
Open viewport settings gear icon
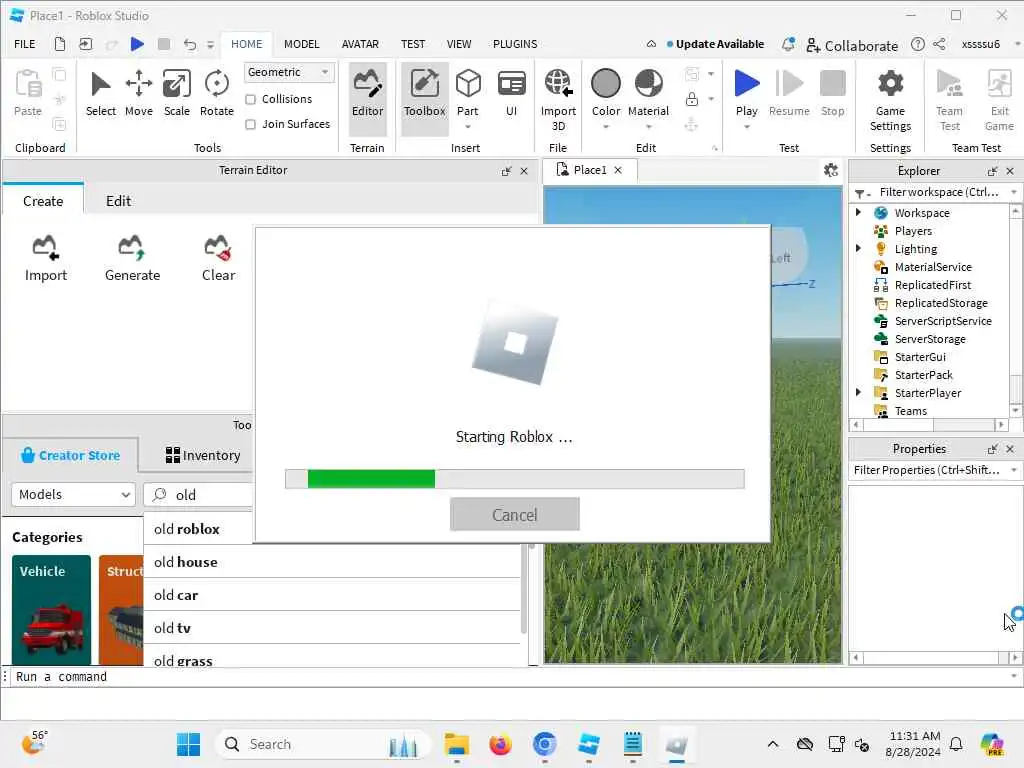point(831,170)
